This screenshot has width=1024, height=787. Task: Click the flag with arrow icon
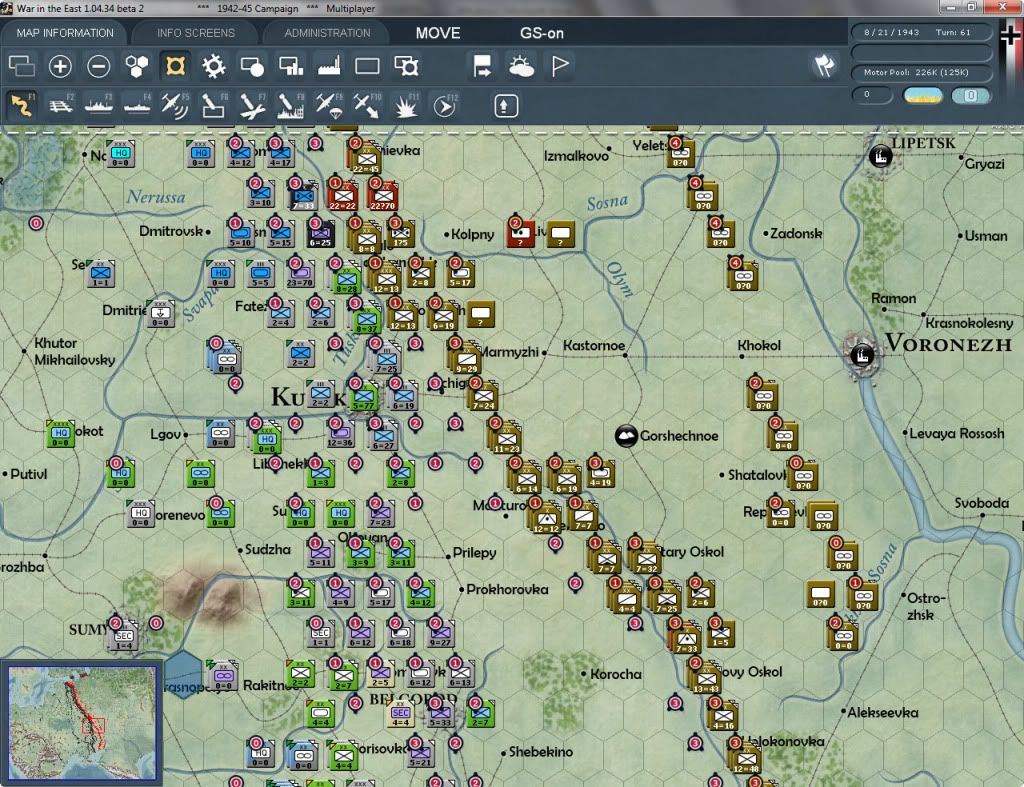[482, 66]
